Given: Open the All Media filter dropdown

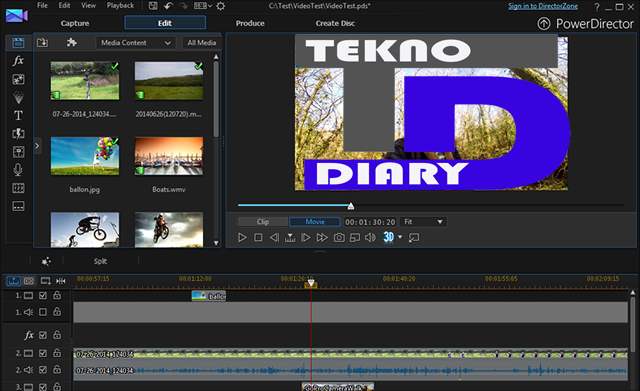Looking at the screenshot, I should pyautogui.click(x=201, y=43).
